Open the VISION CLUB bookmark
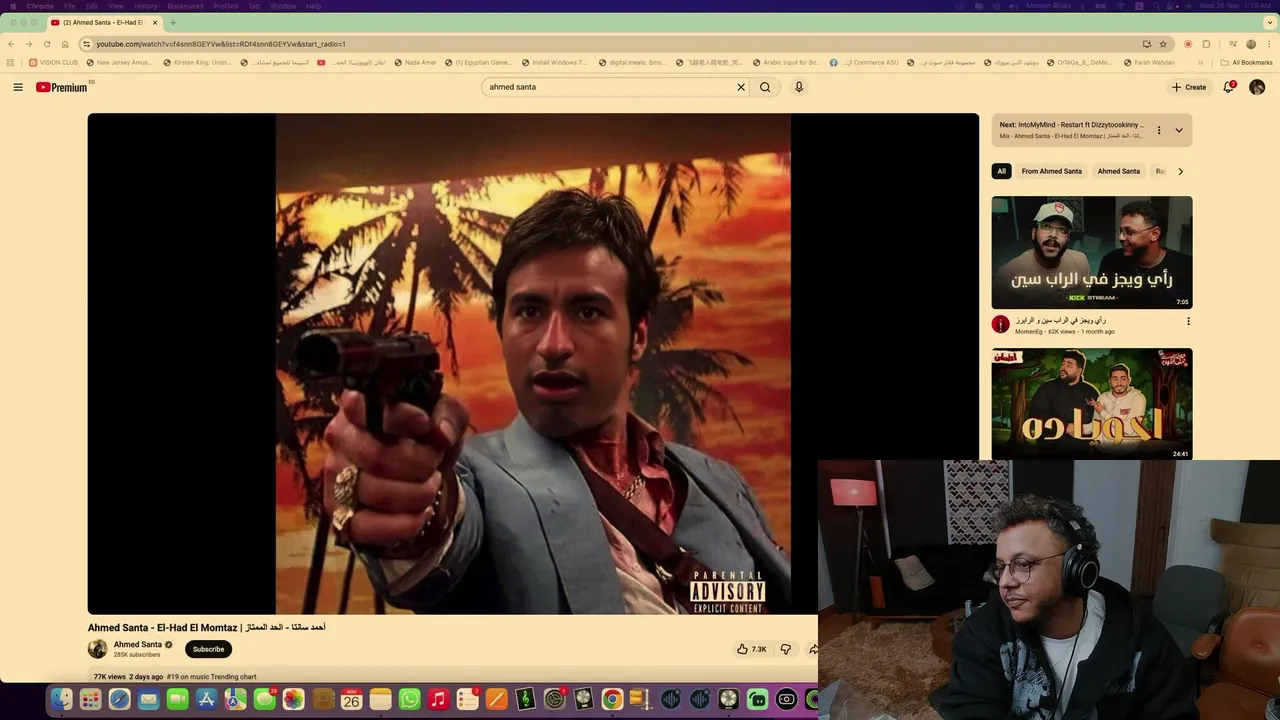1280x720 pixels. [53, 62]
